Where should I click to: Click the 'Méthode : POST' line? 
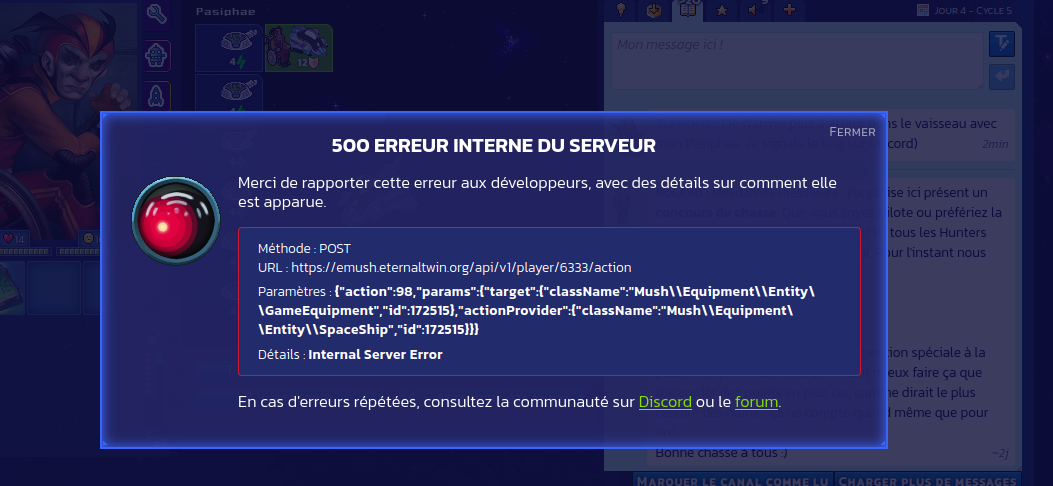(304, 248)
